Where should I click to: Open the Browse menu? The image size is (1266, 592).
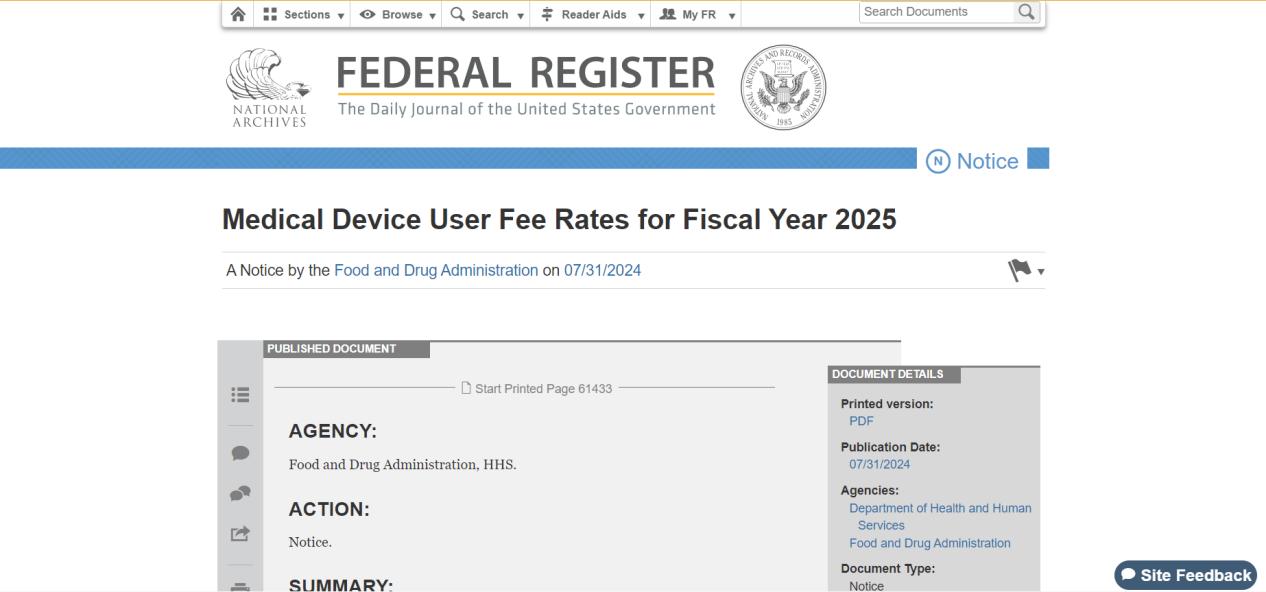(x=397, y=14)
